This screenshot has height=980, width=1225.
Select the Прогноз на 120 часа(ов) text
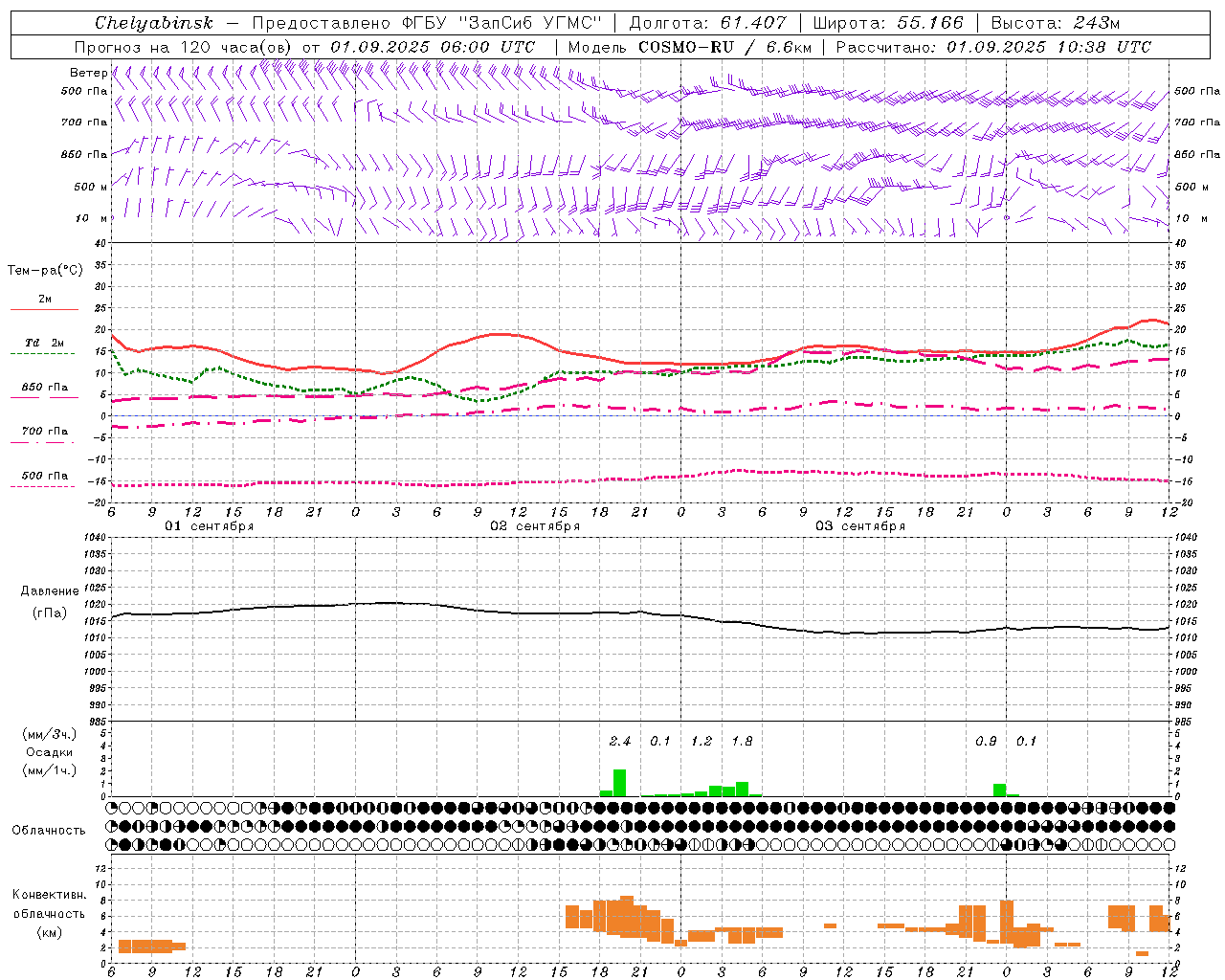(185, 47)
